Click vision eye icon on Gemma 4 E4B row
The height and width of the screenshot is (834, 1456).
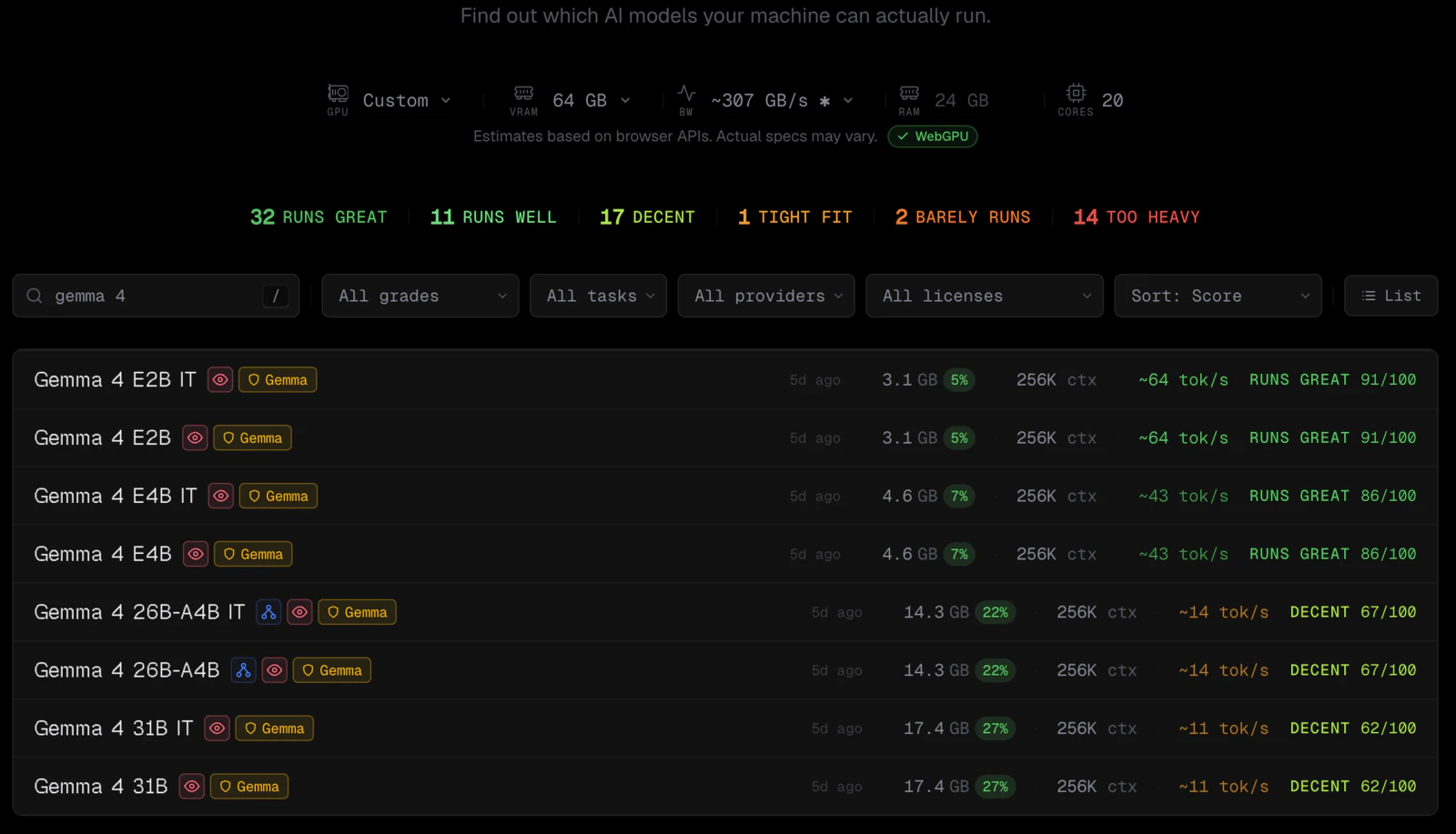pyautogui.click(x=196, y=554)
